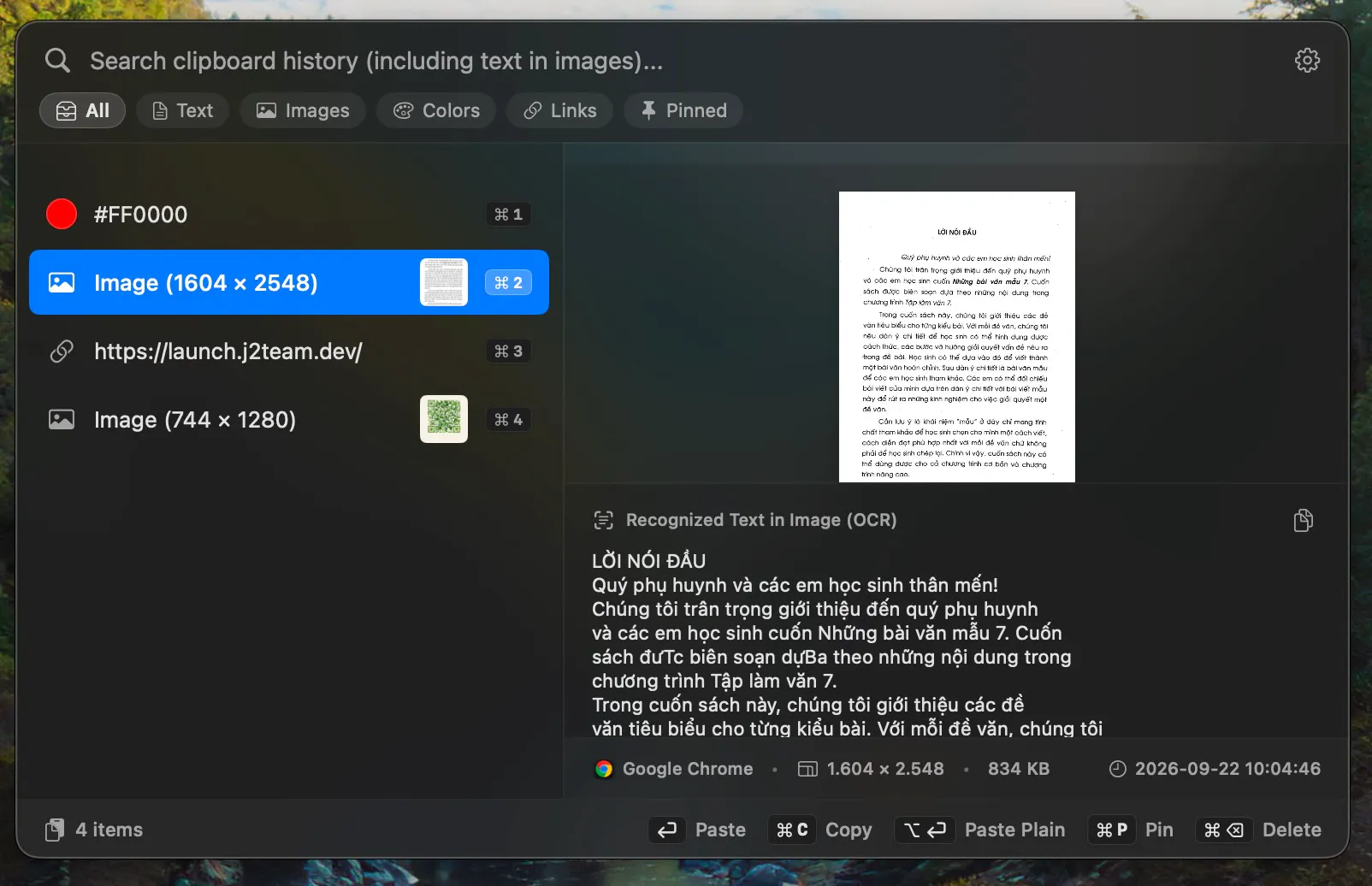This screenshot has width=1372, height=886.
Task: Select the All filter tab
Action: [83, 110]
